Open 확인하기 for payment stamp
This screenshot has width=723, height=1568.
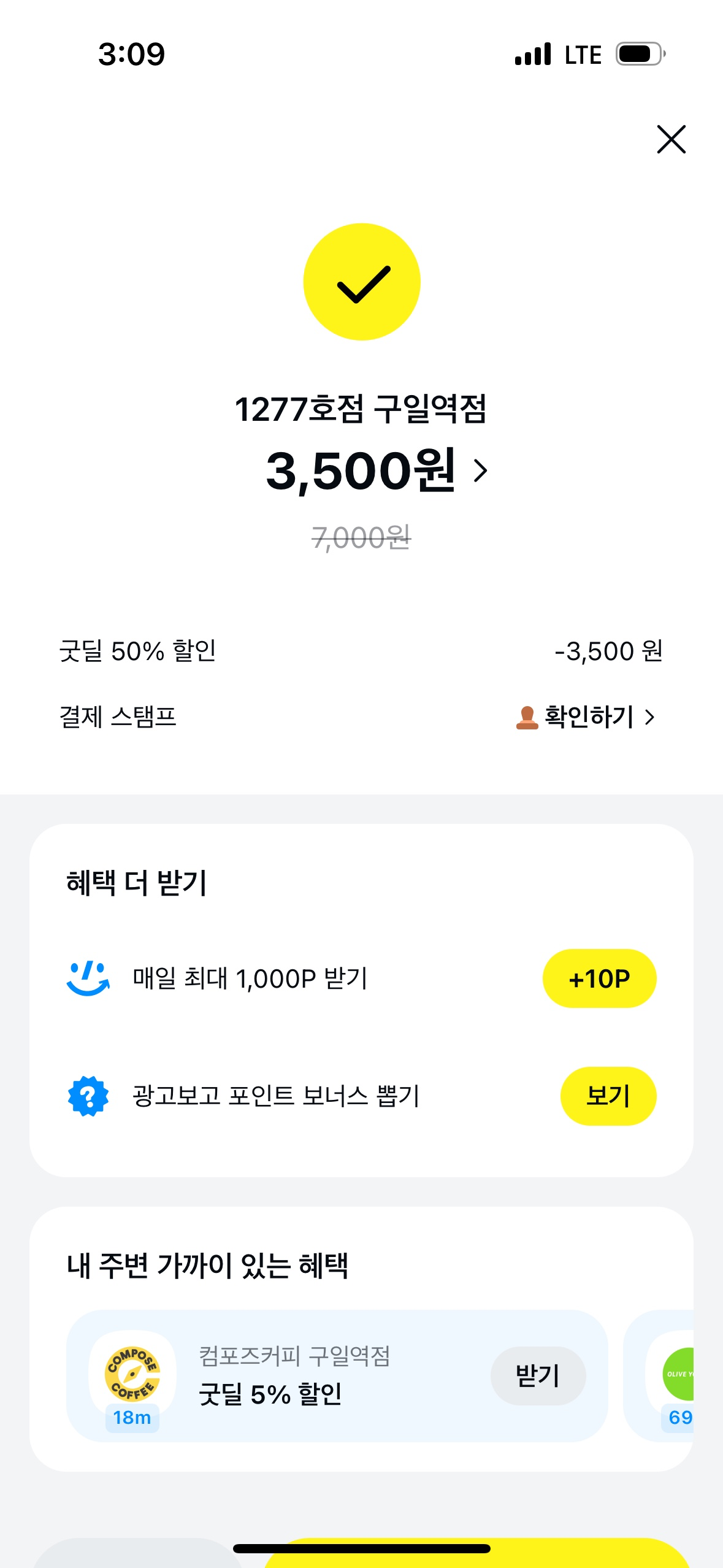[589, 717]
